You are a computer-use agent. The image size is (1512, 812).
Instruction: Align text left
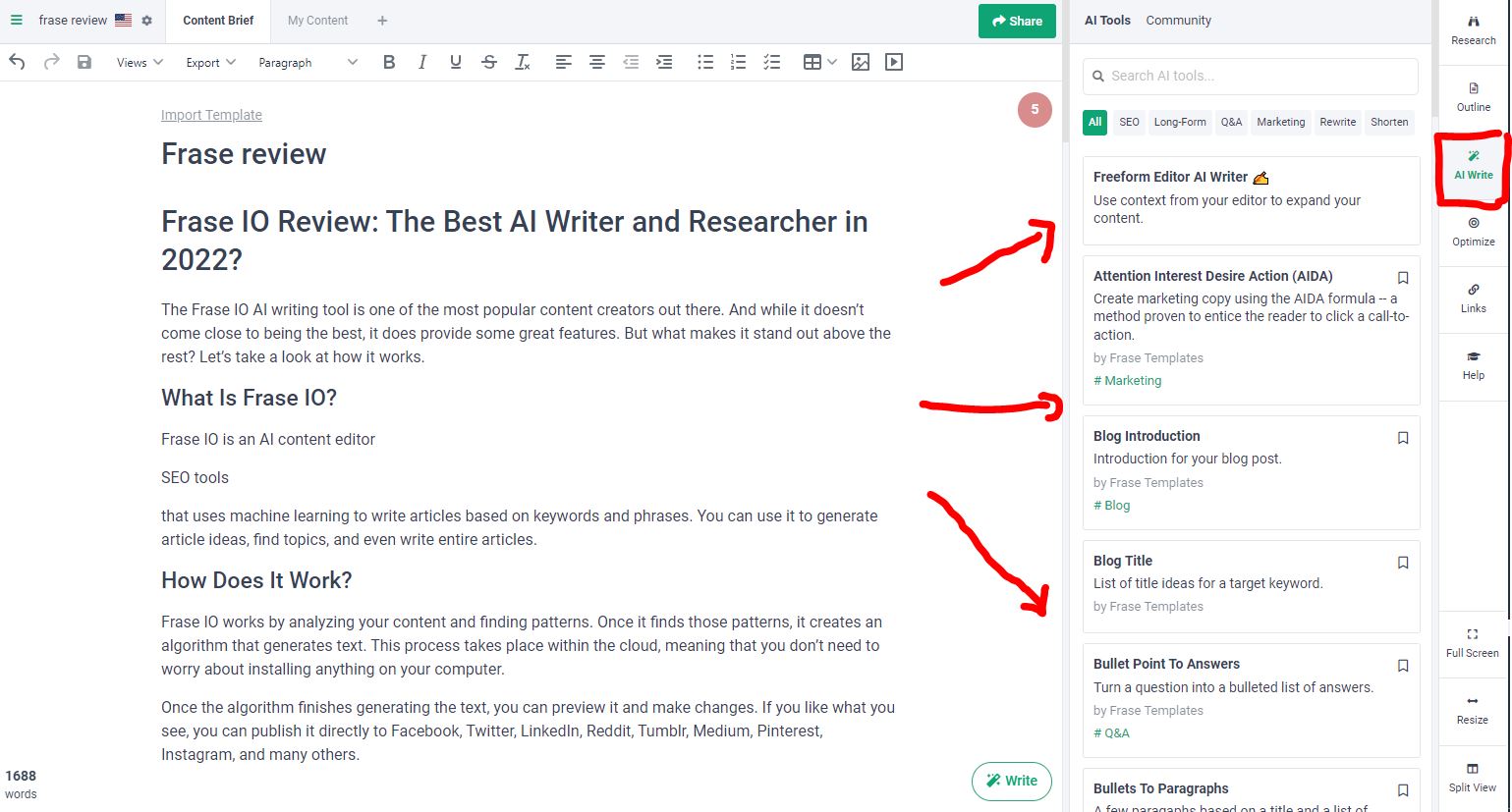coord(563,62)
